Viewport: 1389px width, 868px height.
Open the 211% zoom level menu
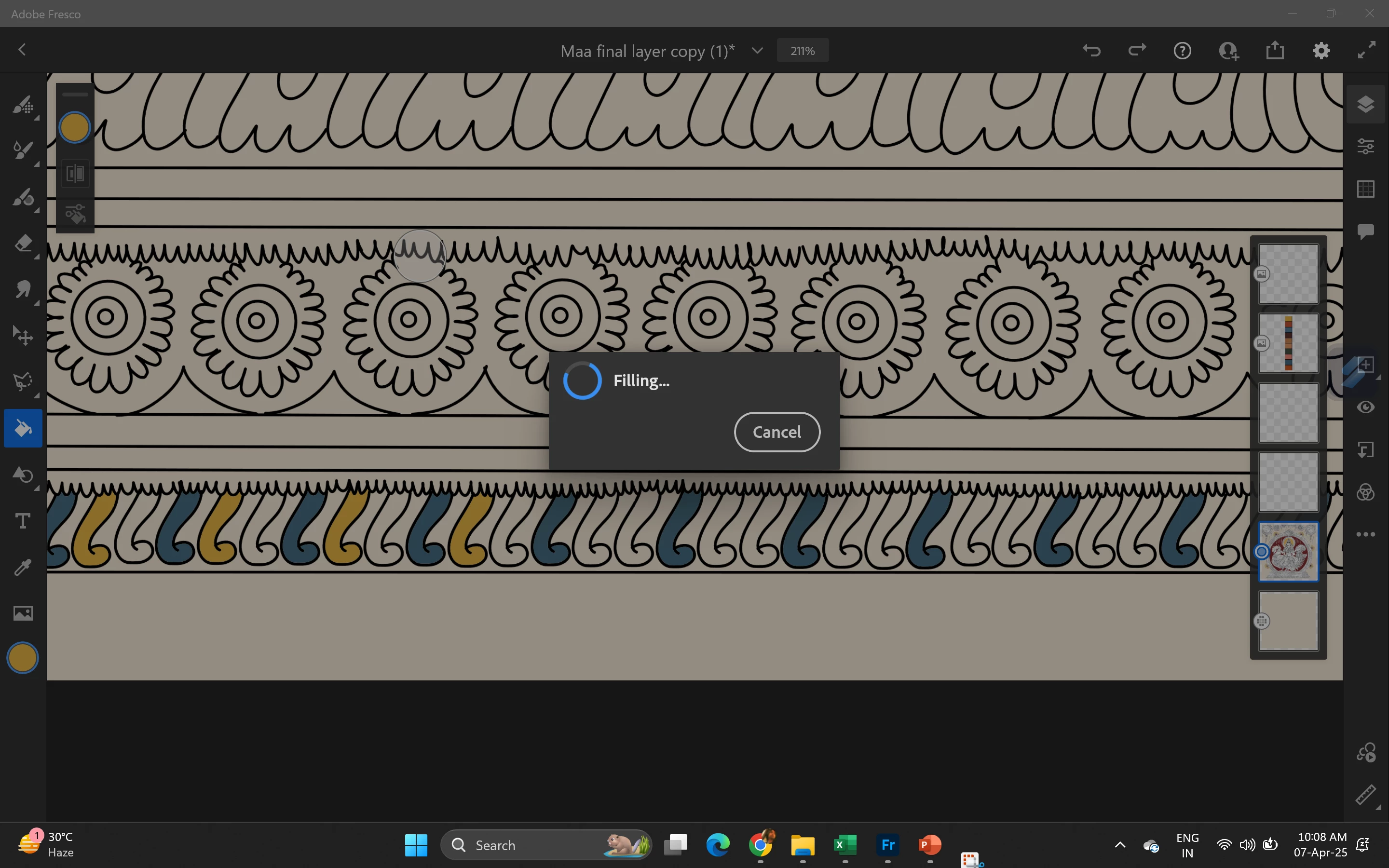click(802, 51)
